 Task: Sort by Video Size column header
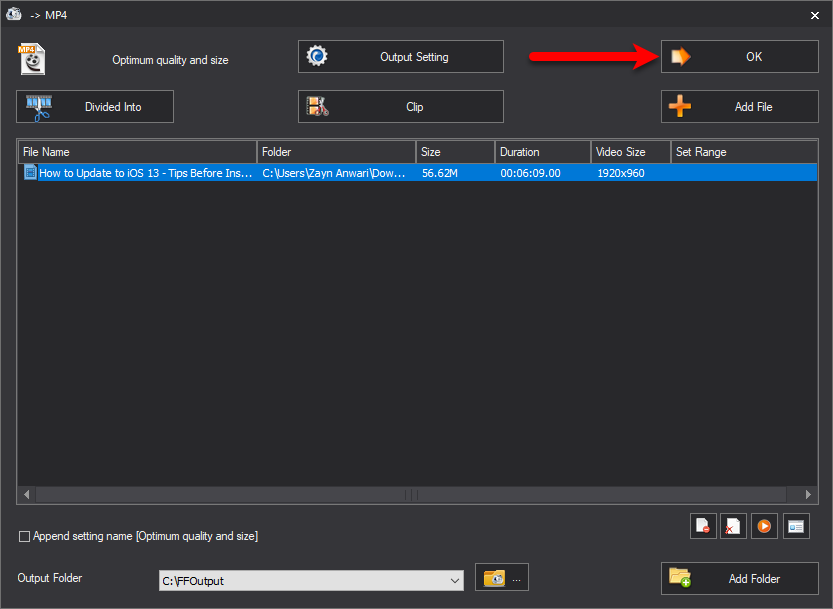point(631,152)
